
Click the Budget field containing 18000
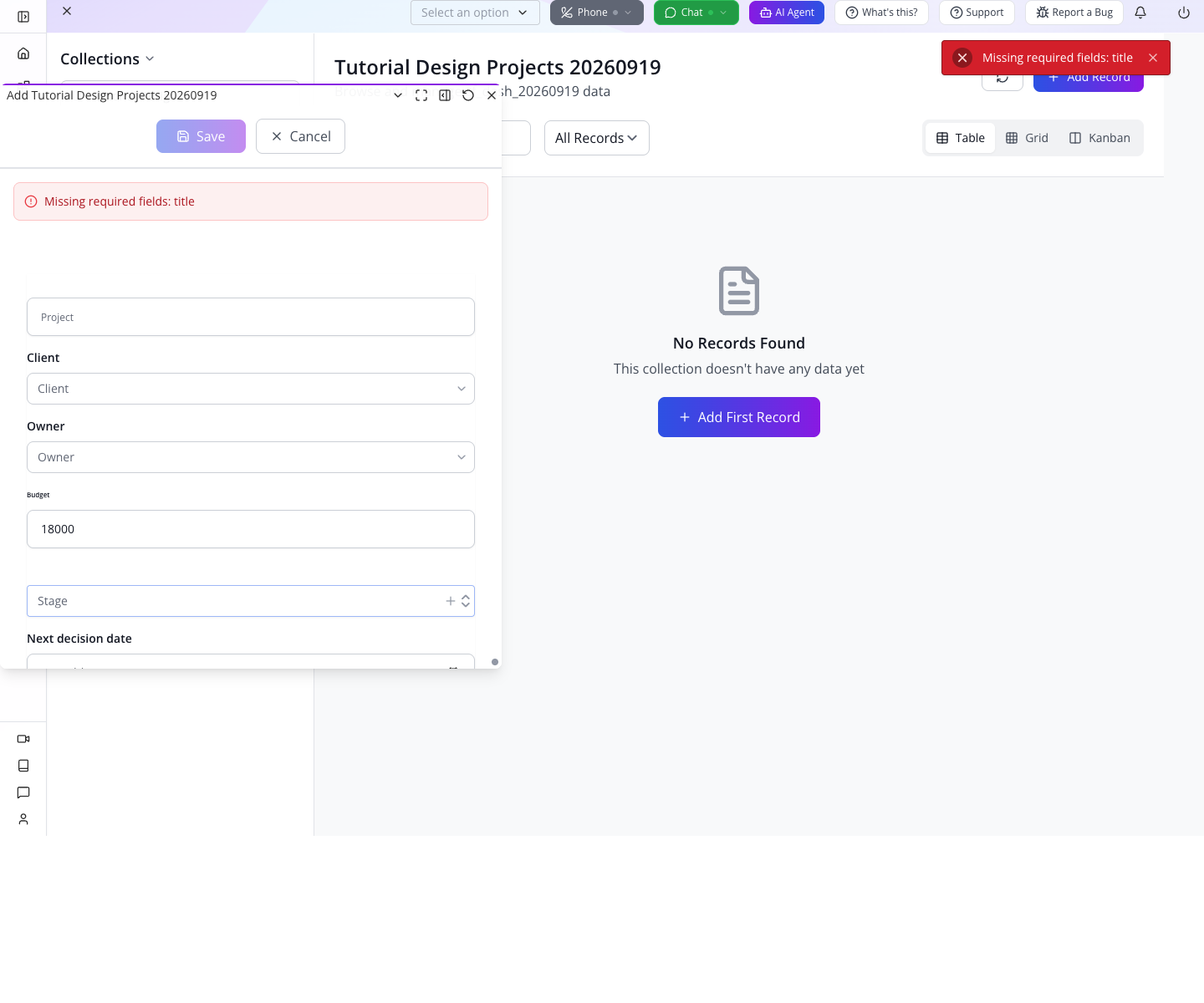point(251,529)
